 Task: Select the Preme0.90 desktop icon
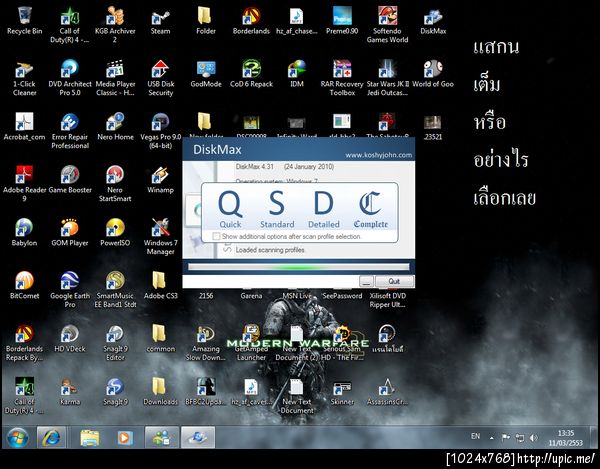(342, 21)
